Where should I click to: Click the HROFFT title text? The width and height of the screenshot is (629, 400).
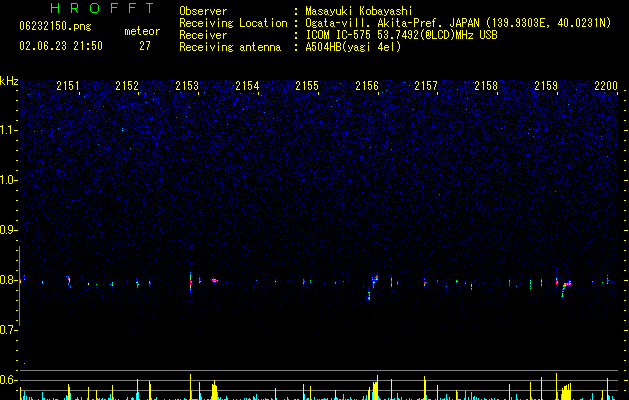[103, 8]
